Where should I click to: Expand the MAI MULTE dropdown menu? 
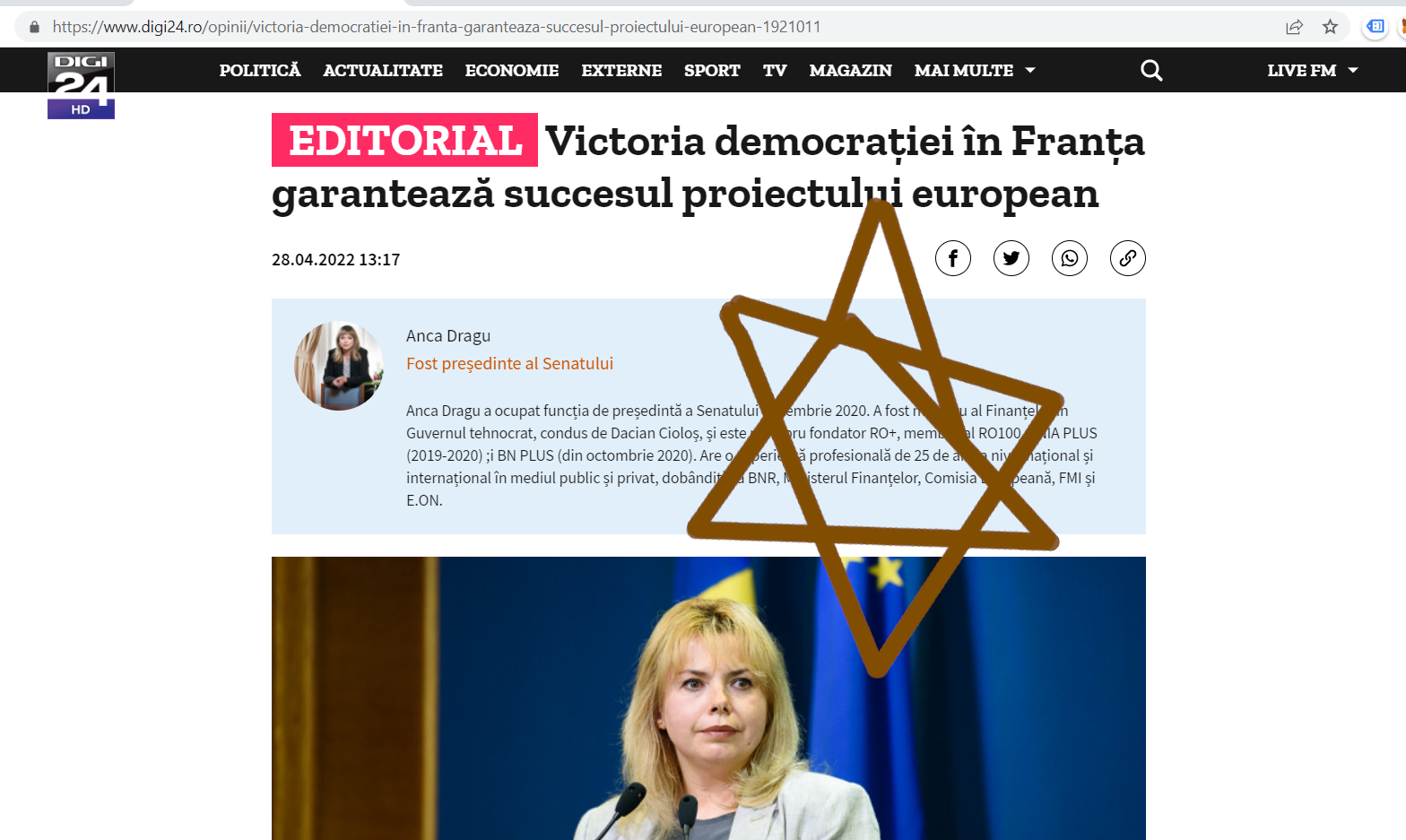tap(975, 70)
